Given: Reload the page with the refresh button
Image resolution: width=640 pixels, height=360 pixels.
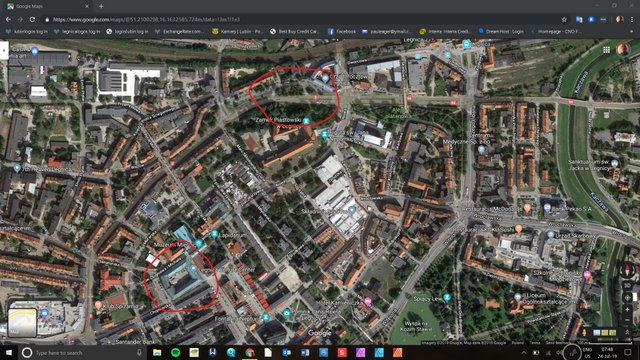Looking at the screenshot, I should point(32,19).
